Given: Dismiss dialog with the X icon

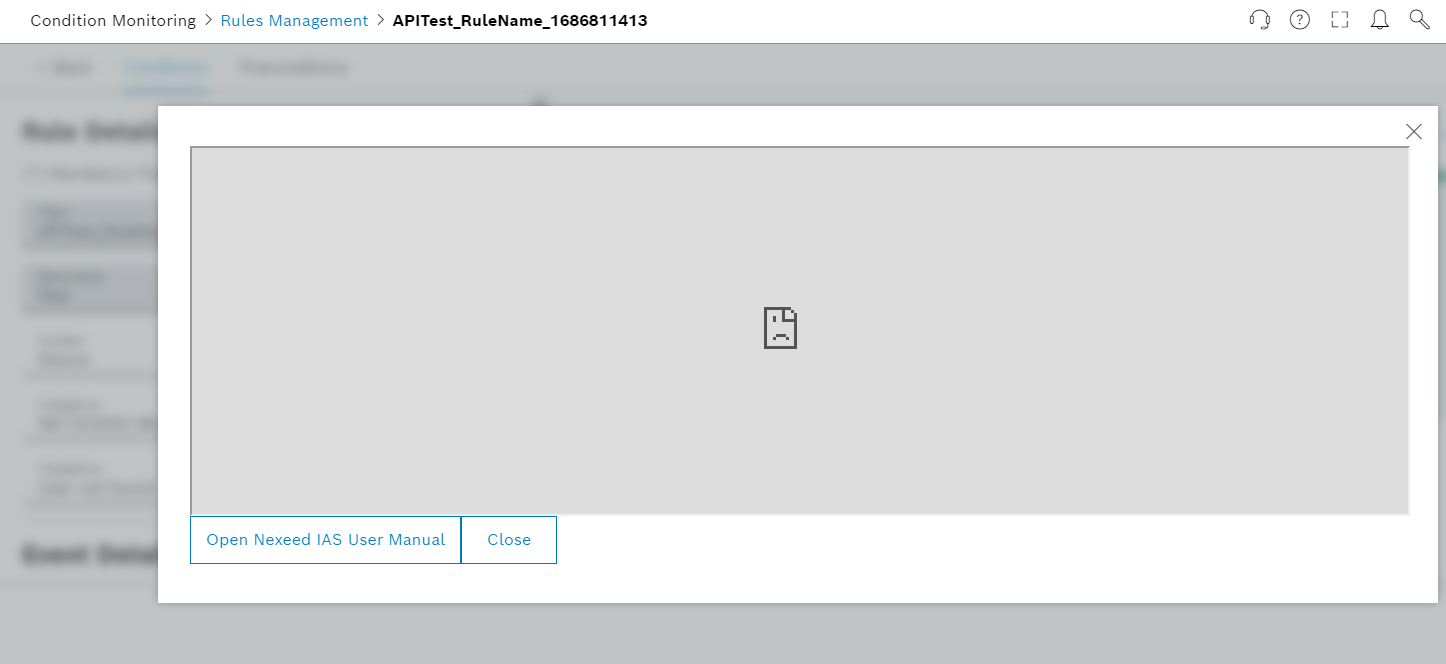Looking at the screenshot, I should [1413, 131].
